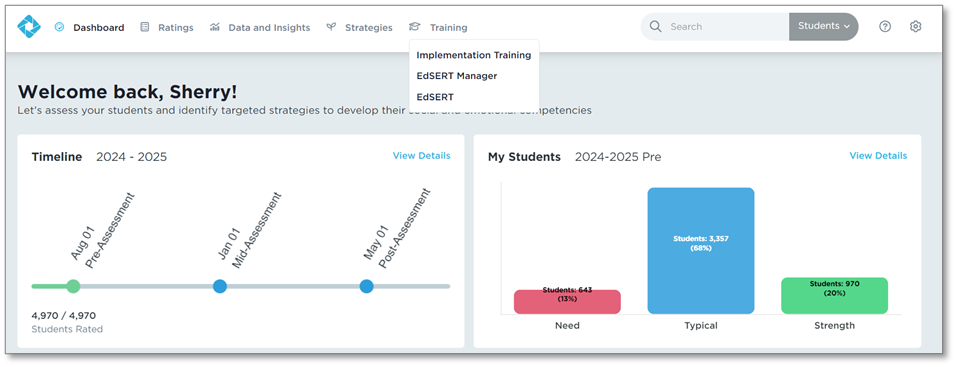Viewport: 956px width, 367px height.
Task: Select the Jan 01 Mid-Assessment timeline marker
Action: point(219,286)
